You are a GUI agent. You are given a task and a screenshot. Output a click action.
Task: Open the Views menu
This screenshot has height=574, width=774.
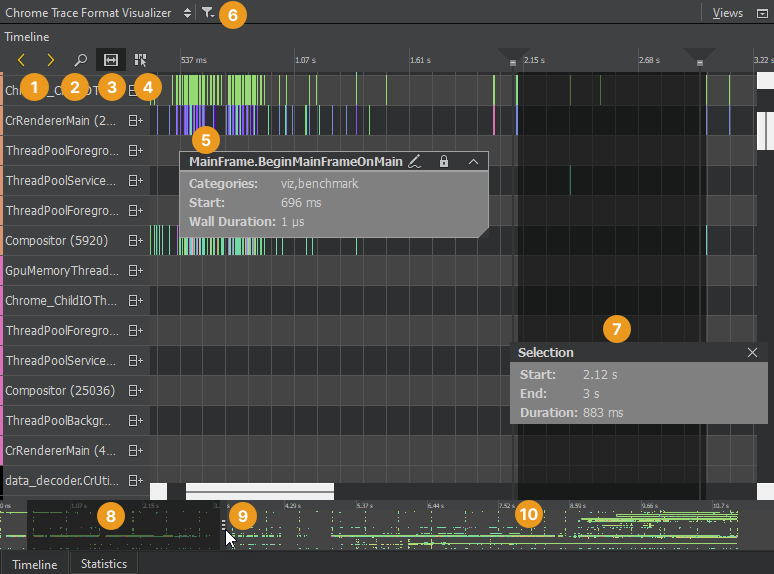pos(727,13)
